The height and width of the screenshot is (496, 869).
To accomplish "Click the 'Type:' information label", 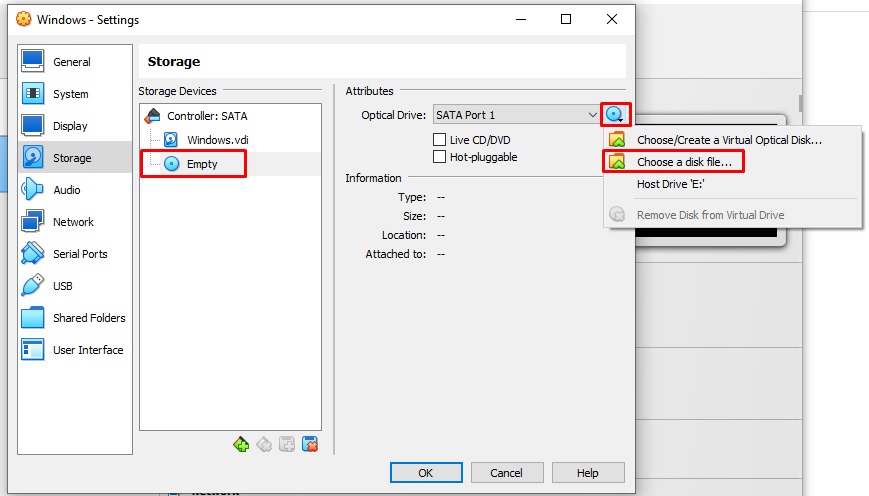I will 412,197.
